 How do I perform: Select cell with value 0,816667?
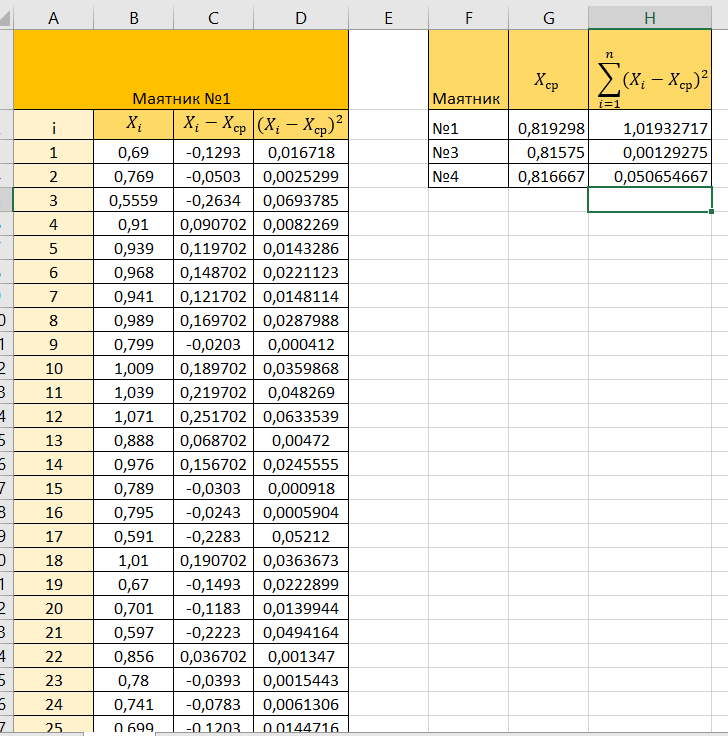[x=548, y=176]
